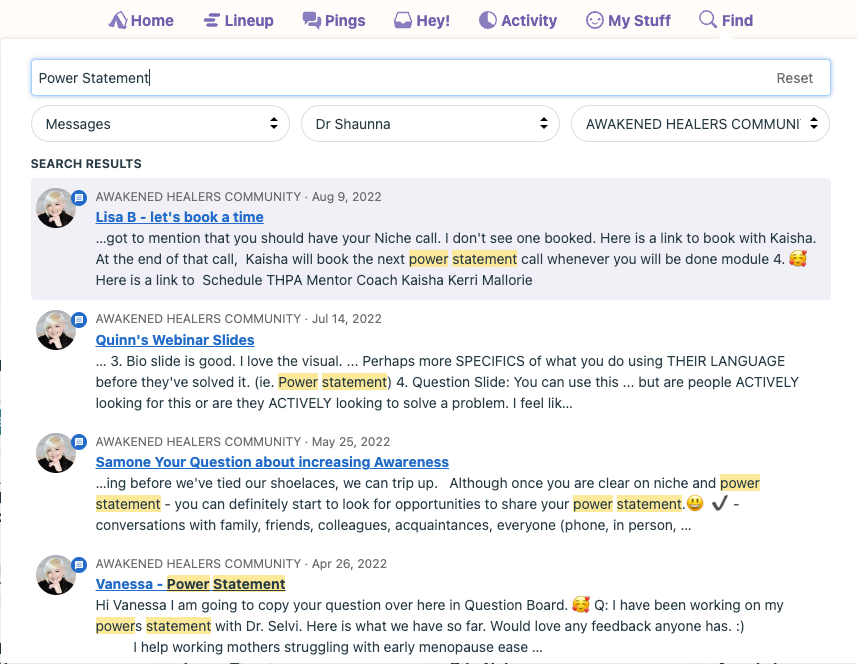The height and width of the screenshot is (664, 857).
Task: Click the Hey! inbox tray icon
Action: (403, 21)
